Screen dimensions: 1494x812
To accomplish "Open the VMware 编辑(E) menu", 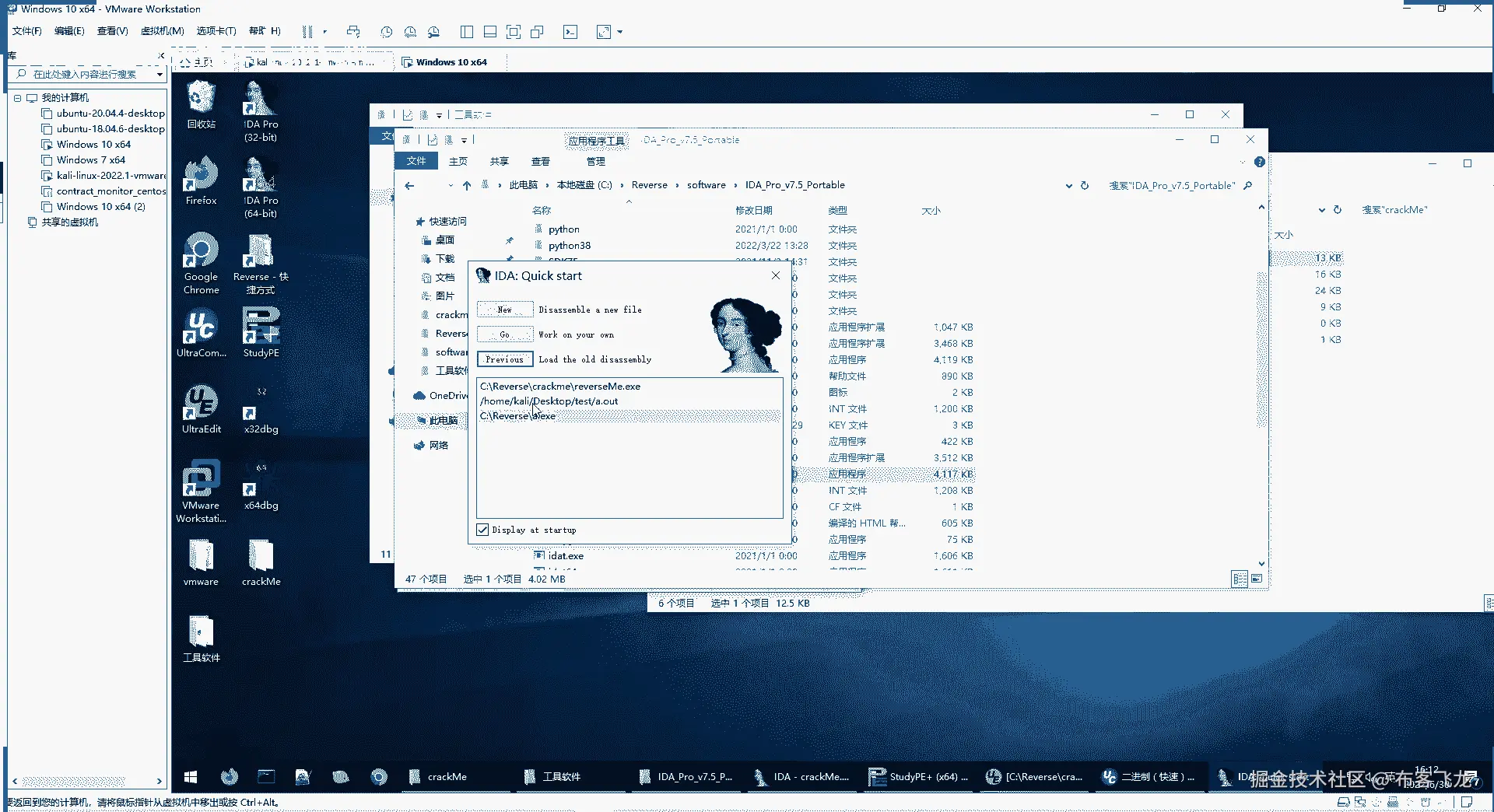I will (x=69, y=31).
